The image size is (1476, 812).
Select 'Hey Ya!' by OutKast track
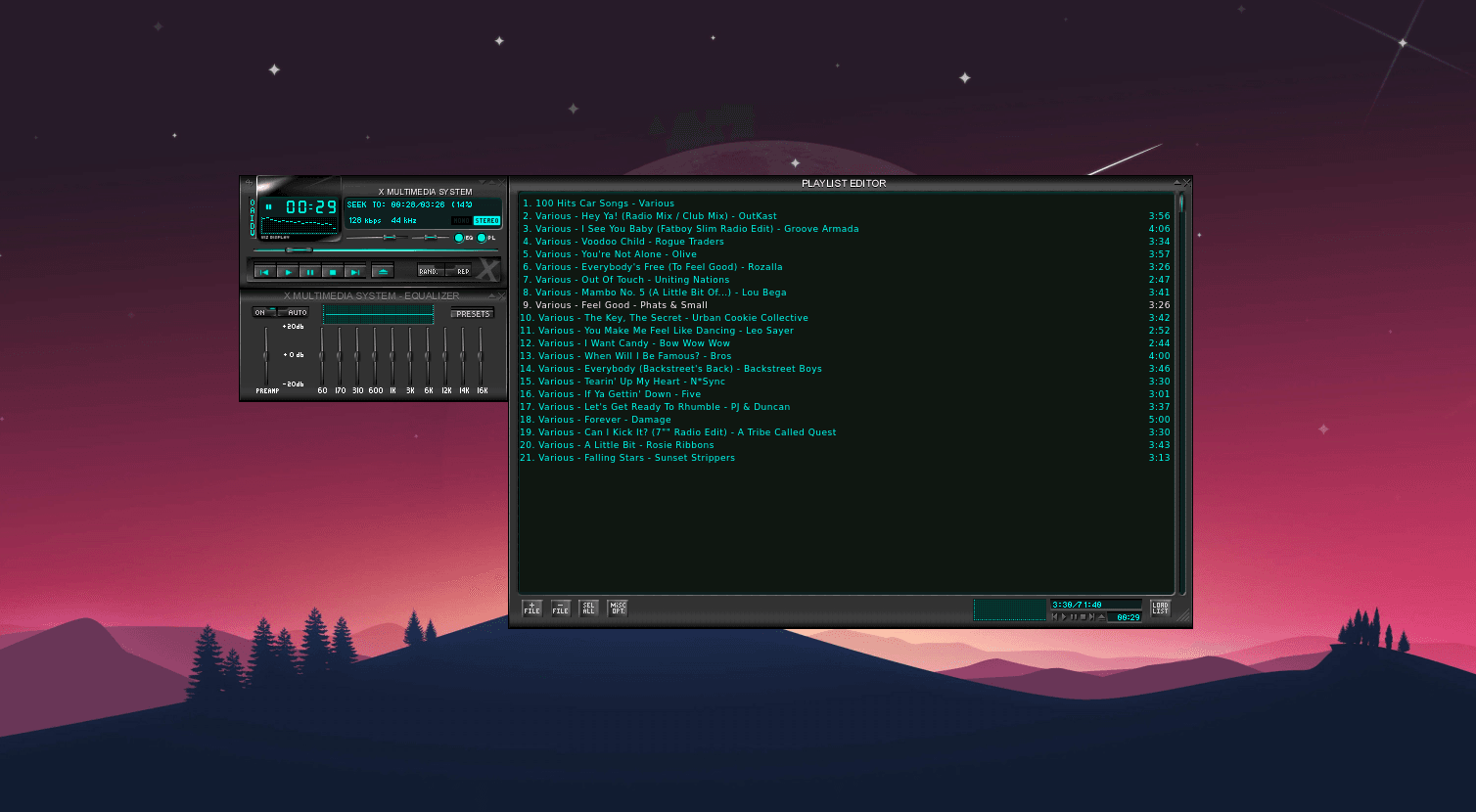pyautogui.click(x=846, y=216)
